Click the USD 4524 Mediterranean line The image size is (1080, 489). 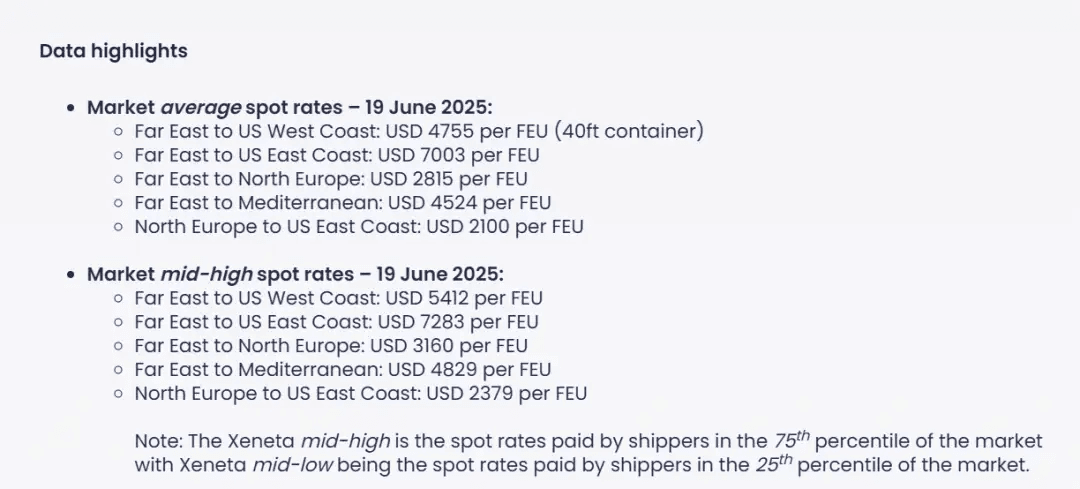(x=342, y=202)
